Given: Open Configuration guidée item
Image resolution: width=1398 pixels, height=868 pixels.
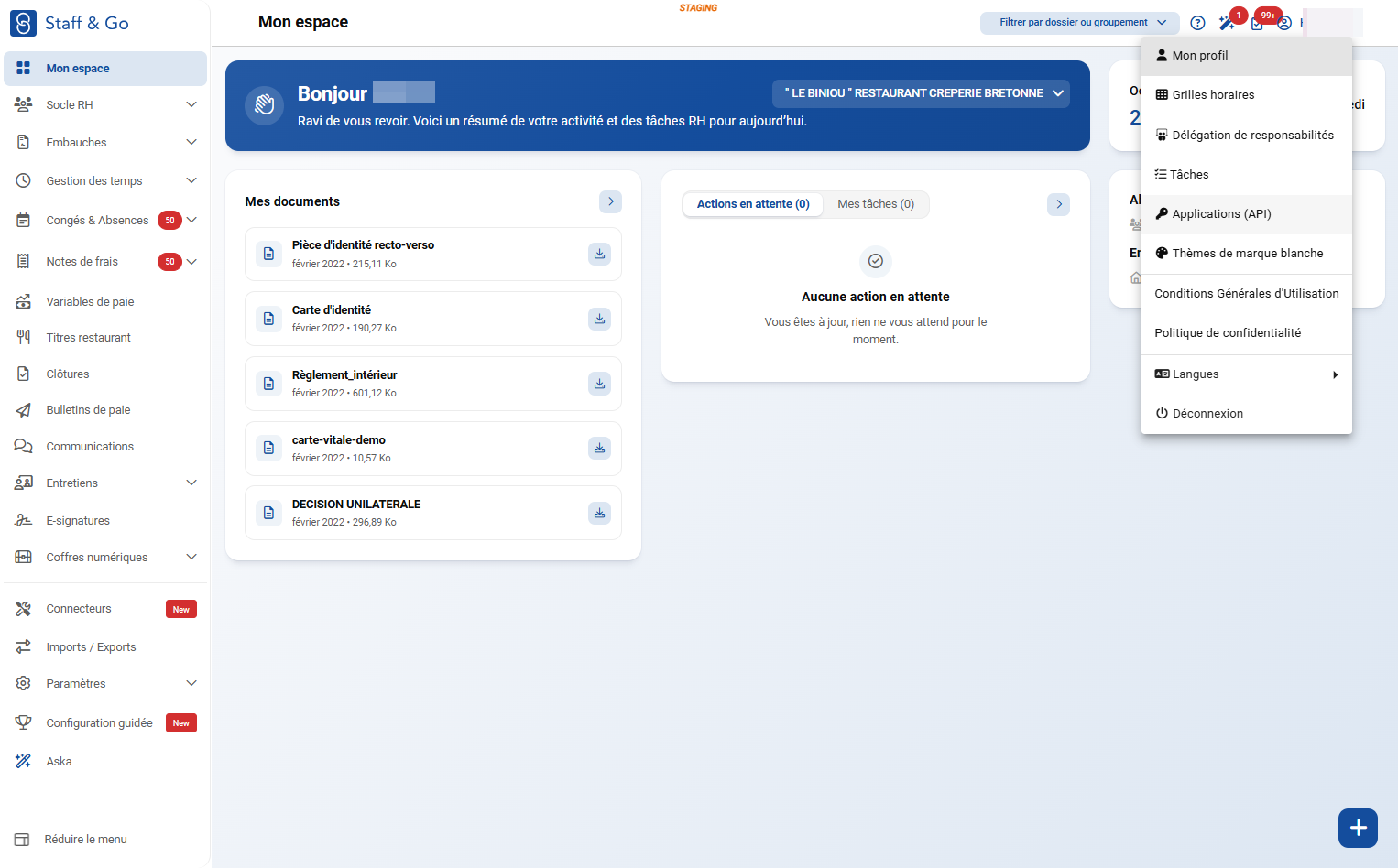Looking at the screenshot, I should coord(105,723).
